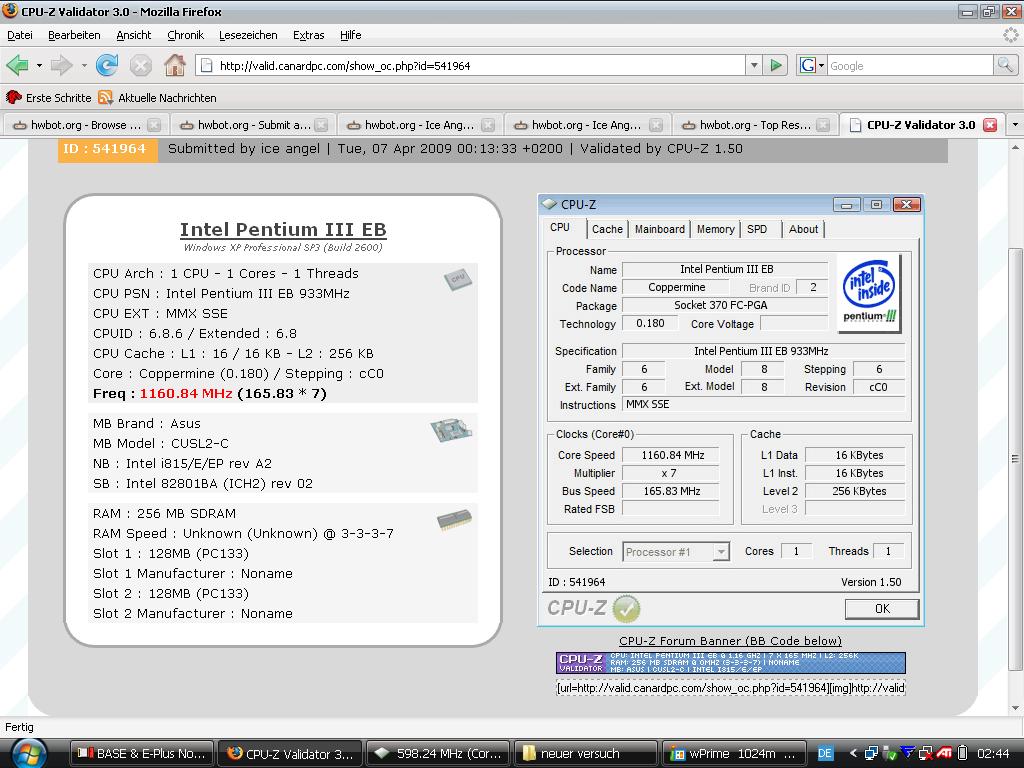The height and width of the screenshot is (768, 1024).
Task: Switch to 598.24 MHz CPU-Z taskbar window
Action: tap(439, 754)
